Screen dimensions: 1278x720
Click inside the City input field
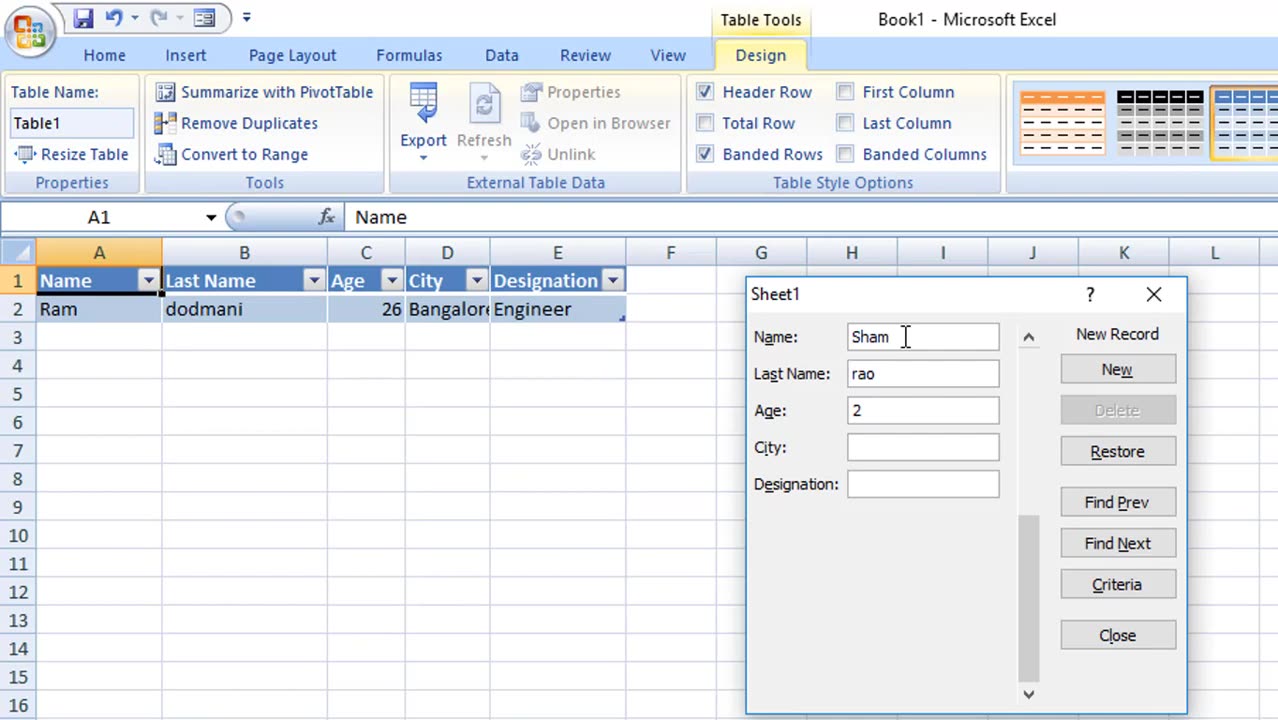(x=921, y=447)
